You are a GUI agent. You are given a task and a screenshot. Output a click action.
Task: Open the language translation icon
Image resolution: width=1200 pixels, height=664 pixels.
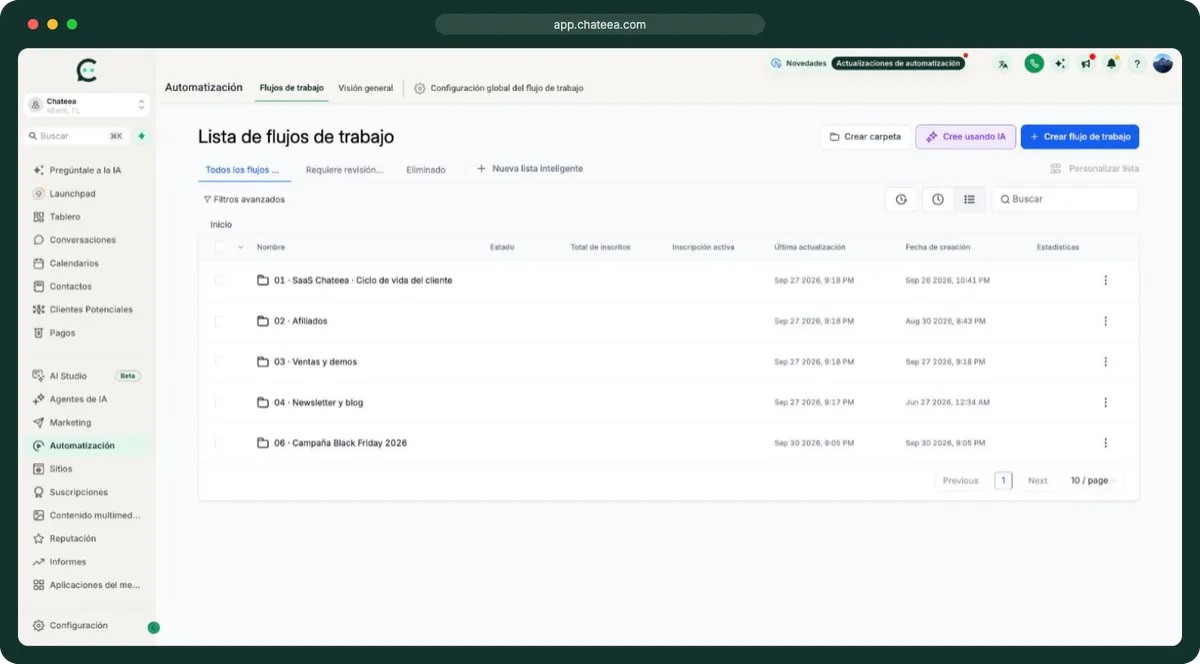point(1003,64)
